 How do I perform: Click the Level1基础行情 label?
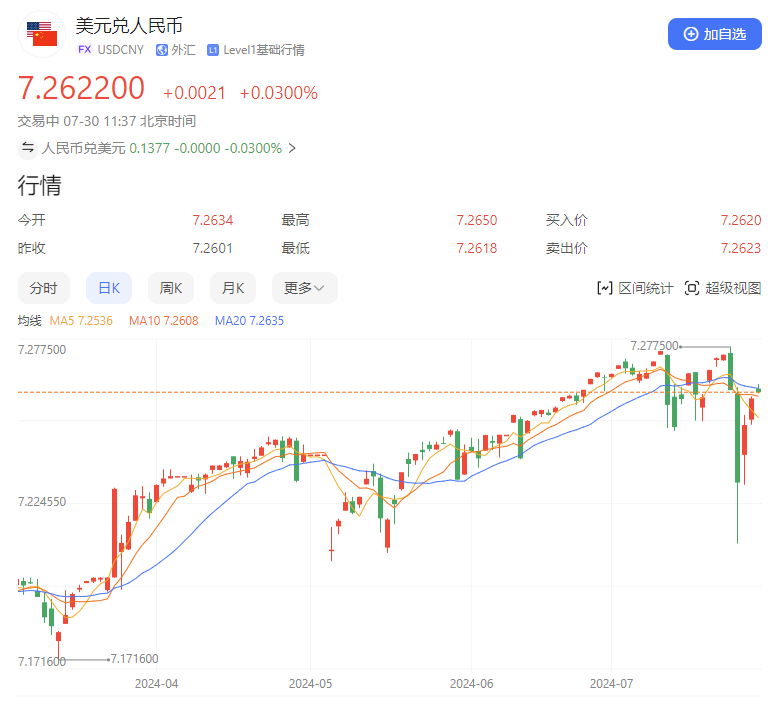264,50
